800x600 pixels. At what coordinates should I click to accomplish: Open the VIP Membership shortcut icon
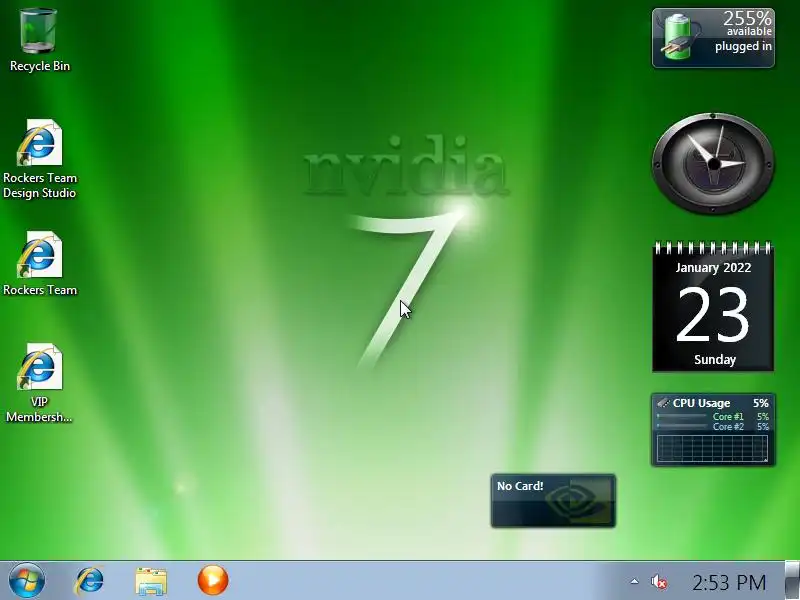[x=39, y=383]
